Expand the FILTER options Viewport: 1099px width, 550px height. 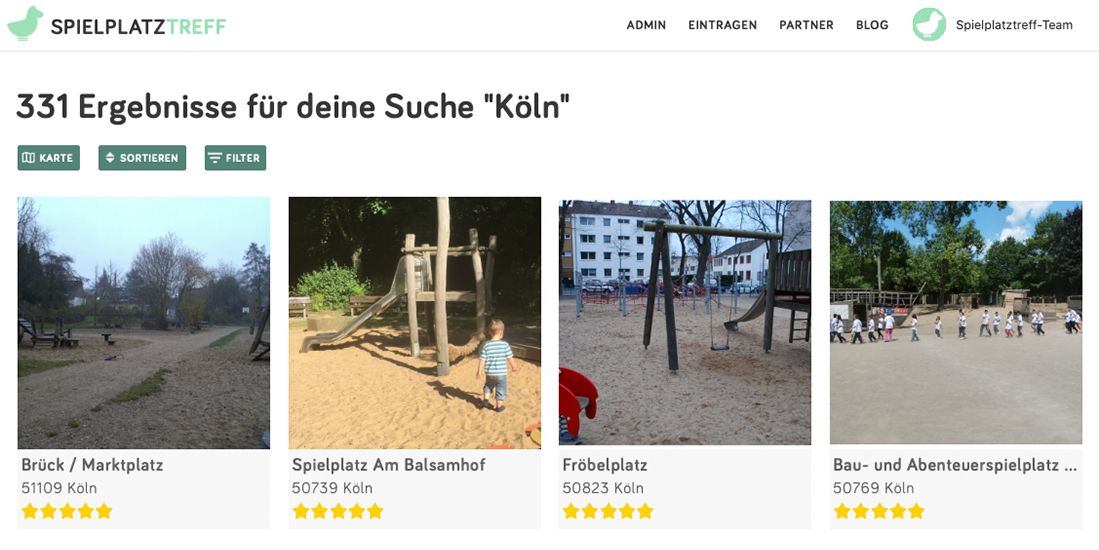point(236,158)
